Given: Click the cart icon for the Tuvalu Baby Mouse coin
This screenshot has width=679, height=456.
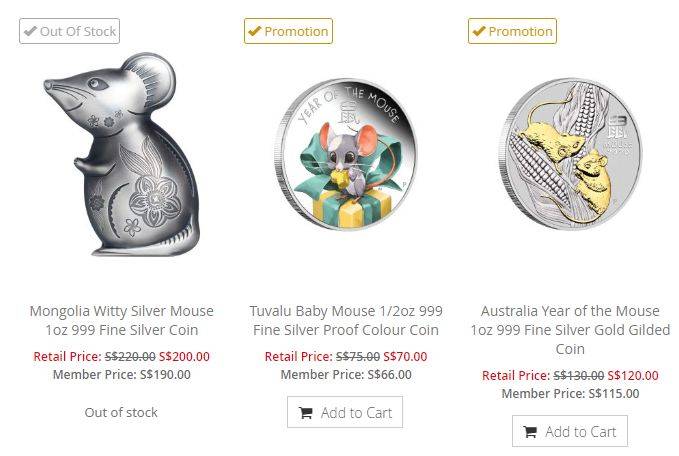Looking at the screenshot, I should click(306, 413).
